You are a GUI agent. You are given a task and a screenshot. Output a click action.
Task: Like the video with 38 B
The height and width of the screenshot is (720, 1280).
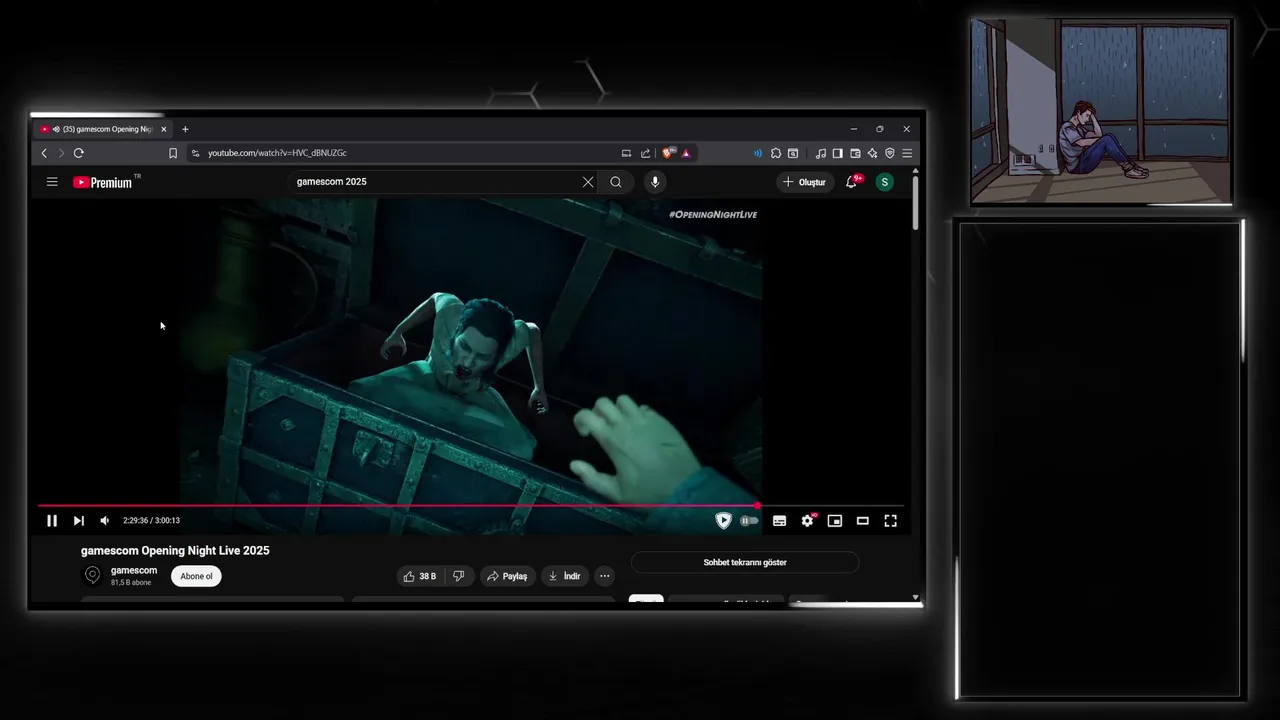pyautogui.click(x=420, y=576)
